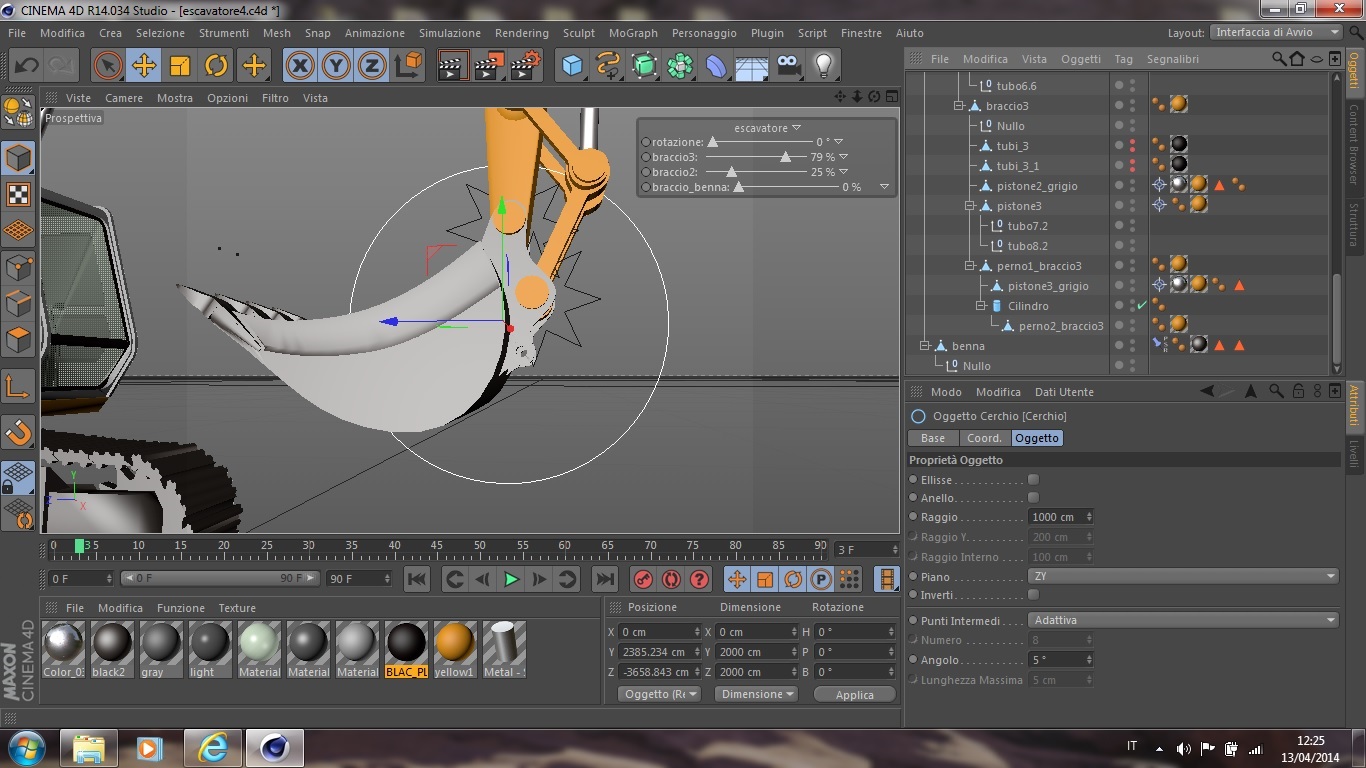The width and height of the screenshot is (1366, 768).
Task: Enable the Ellisse checkbox
Action: pos(1033,480)
